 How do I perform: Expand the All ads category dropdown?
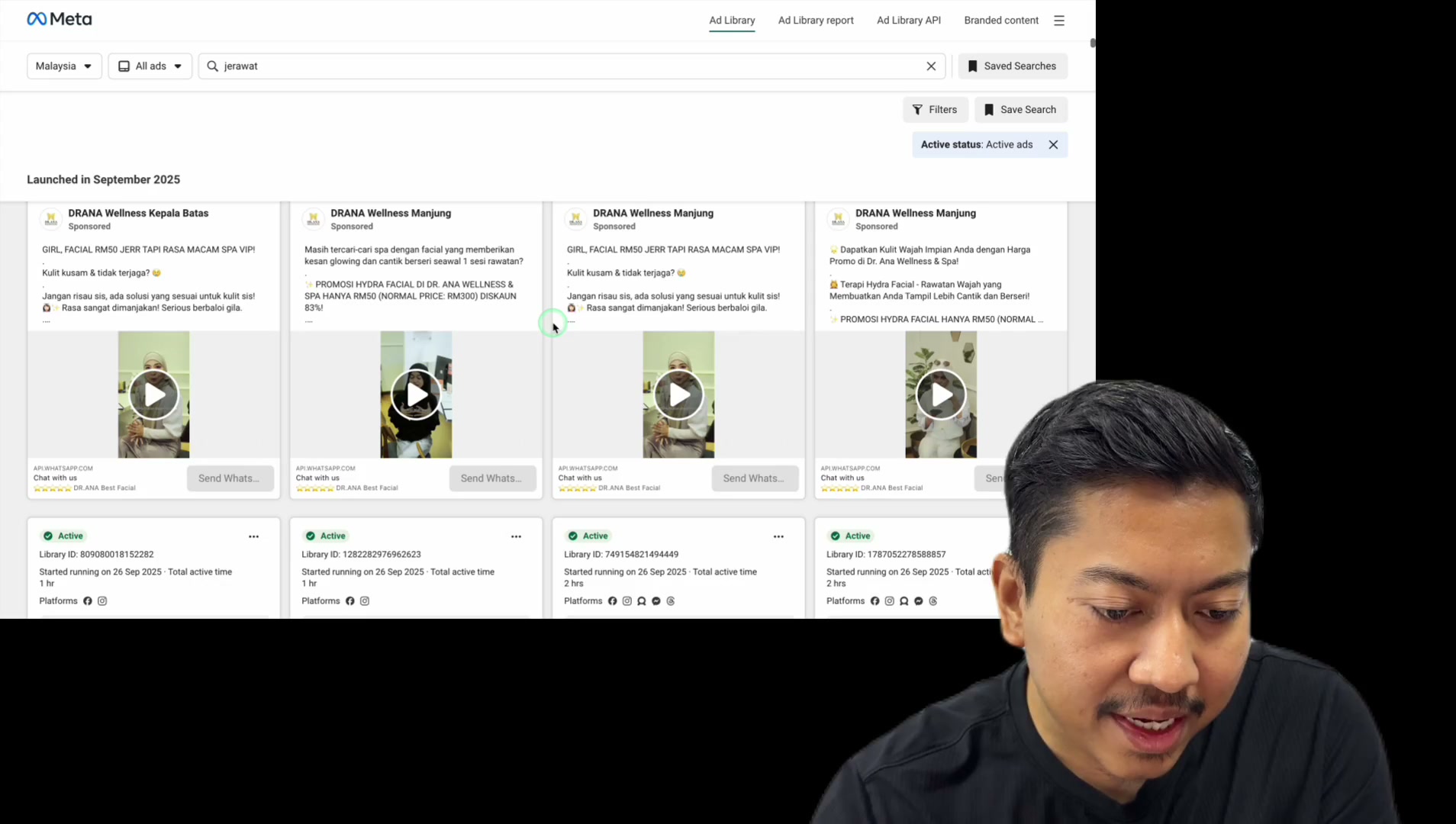click(150, 66)
